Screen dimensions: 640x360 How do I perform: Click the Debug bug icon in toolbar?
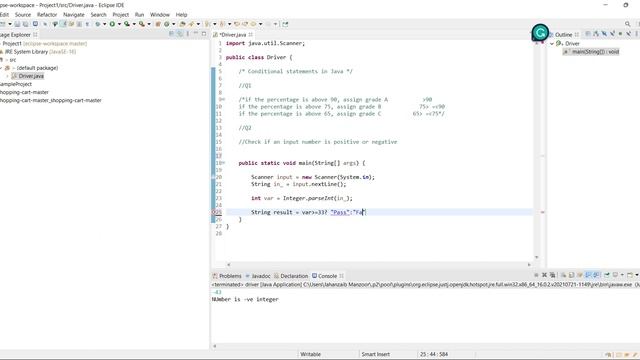pos(98,24)
